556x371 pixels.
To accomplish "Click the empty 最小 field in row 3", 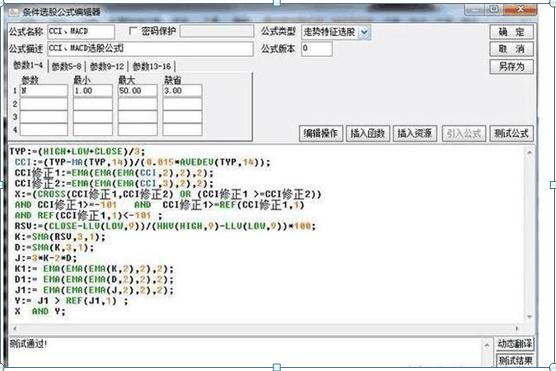I will tap(93, 117).
